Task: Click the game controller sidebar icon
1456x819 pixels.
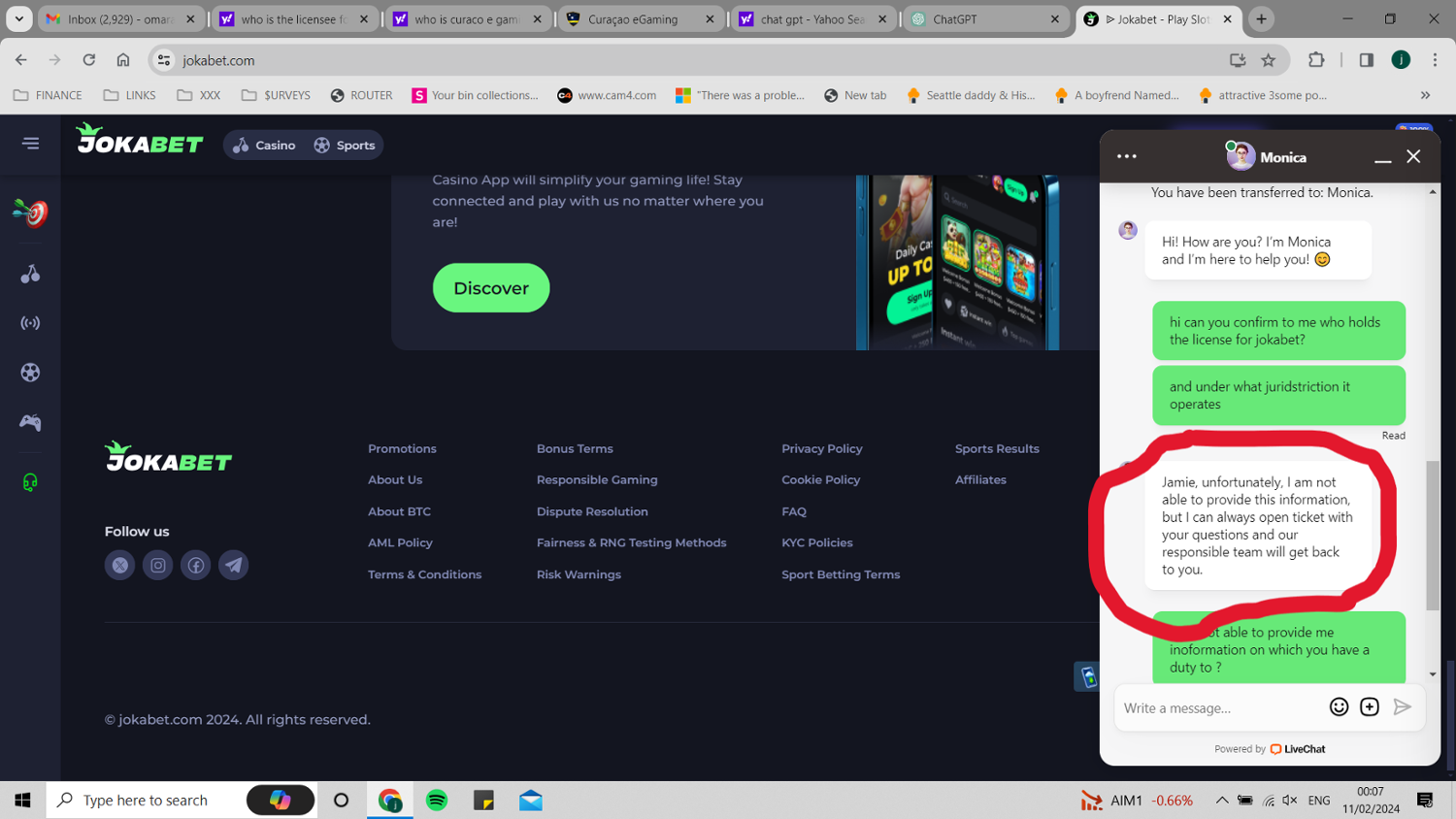Action: 30,422
